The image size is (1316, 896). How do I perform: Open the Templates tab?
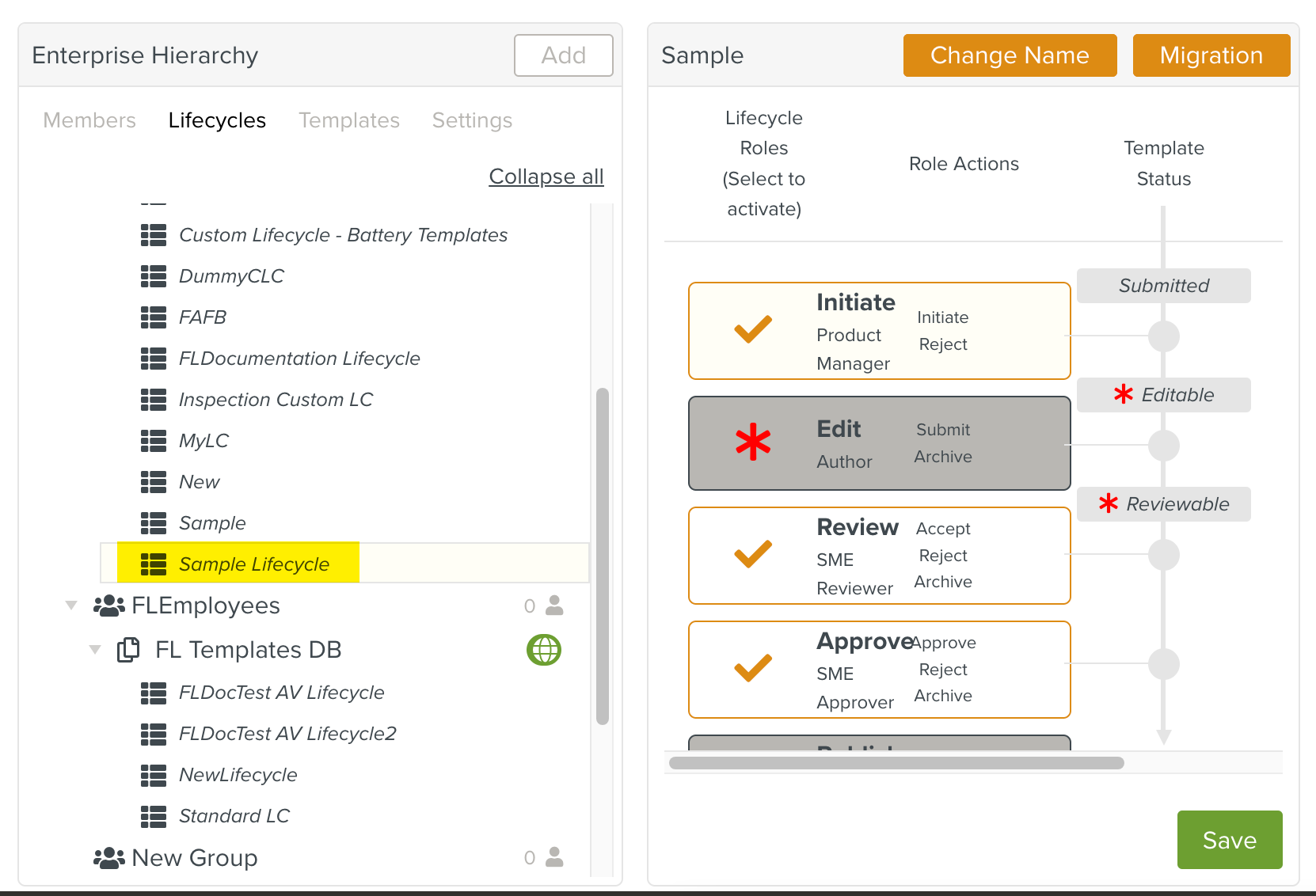[x=348, y=120]
